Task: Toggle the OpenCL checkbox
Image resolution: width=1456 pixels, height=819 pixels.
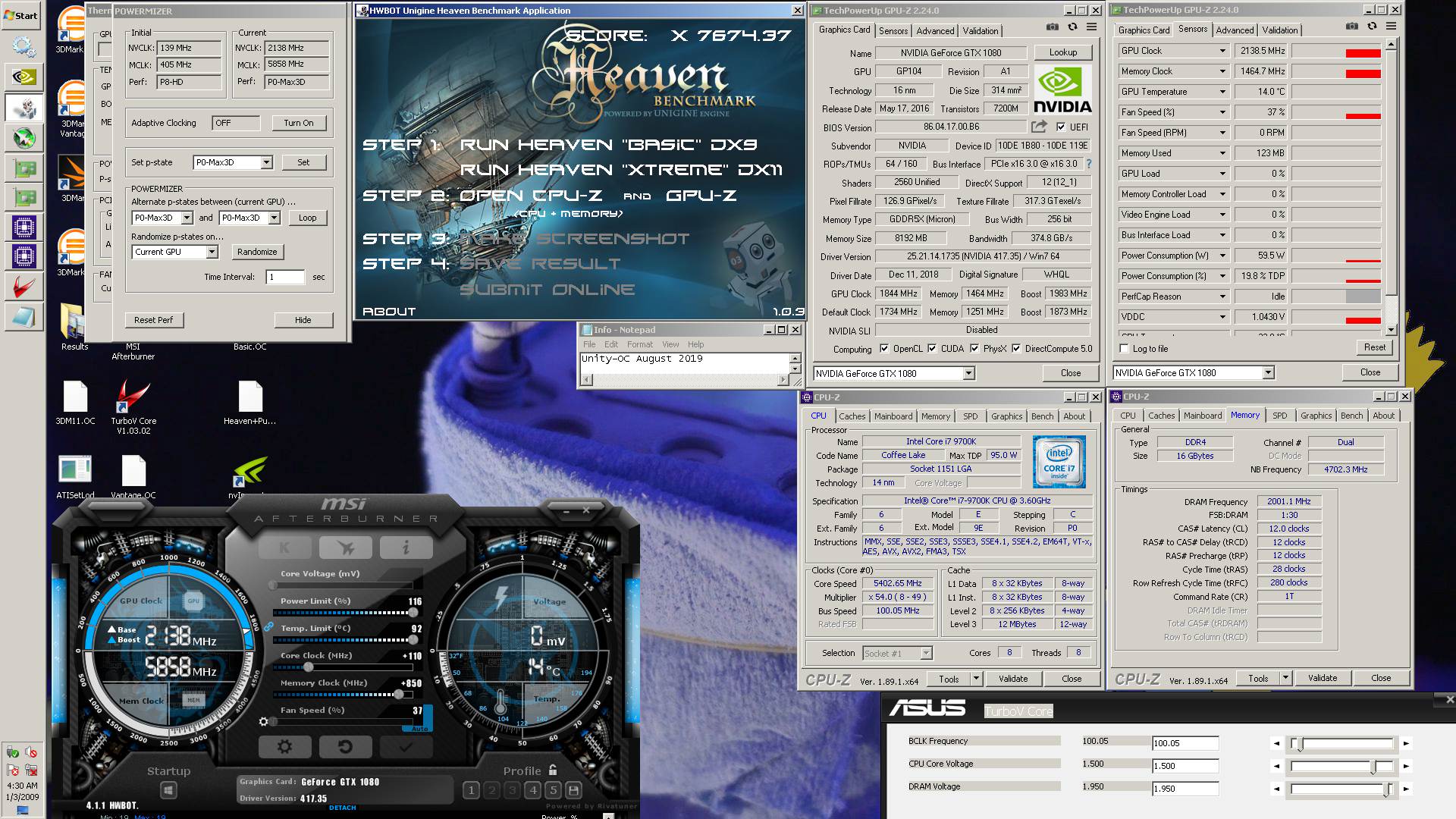Action: (884, 349)
